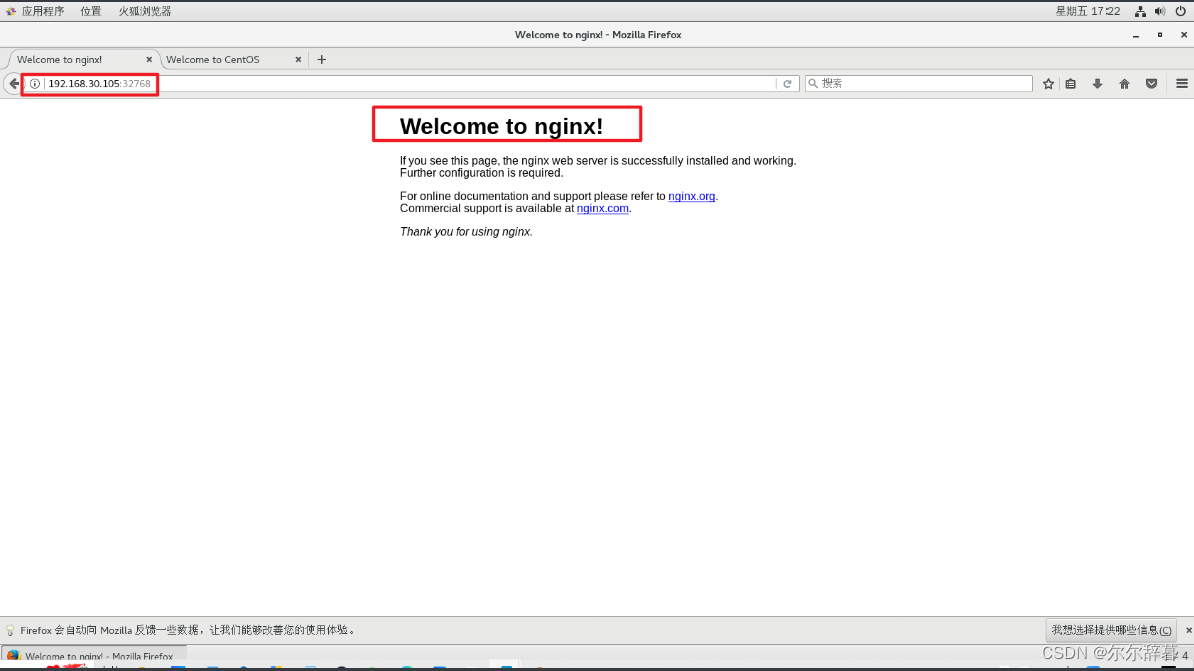Open network status icon in top panel
The width and height of the screenshot is (1194, 671).
(x=1140, y=11)
